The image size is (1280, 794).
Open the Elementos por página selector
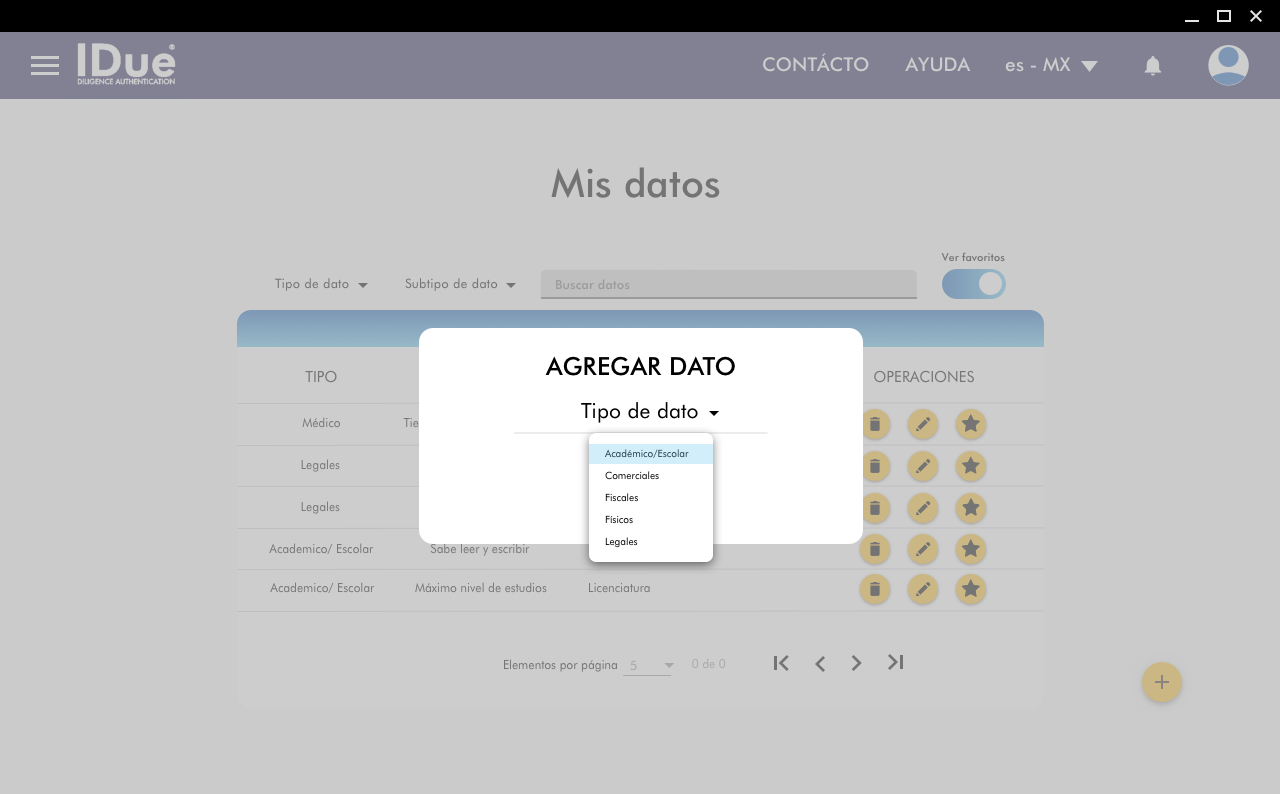click(650, 665)
